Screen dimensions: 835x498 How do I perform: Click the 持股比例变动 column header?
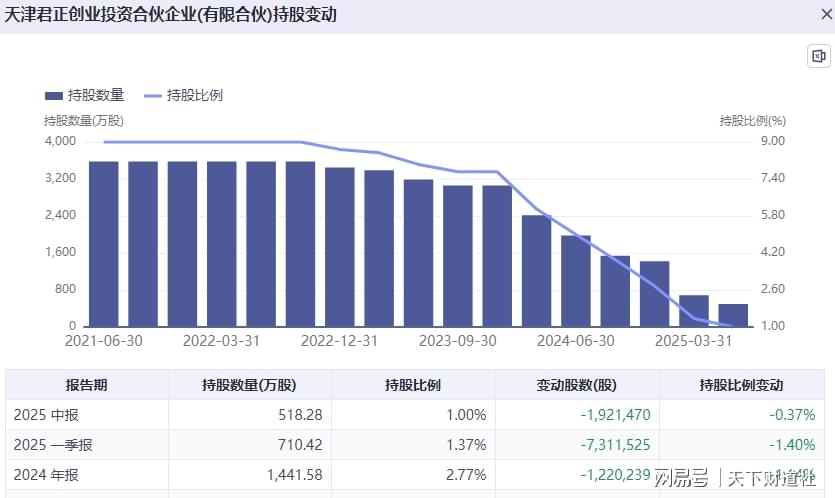[741, 385]
